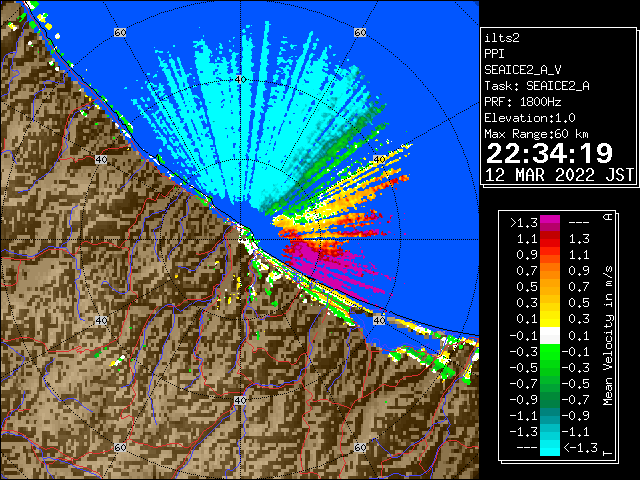
Task: Select the vertical 'Mean Velocity in m/s' title
Action: click(608, 336)
